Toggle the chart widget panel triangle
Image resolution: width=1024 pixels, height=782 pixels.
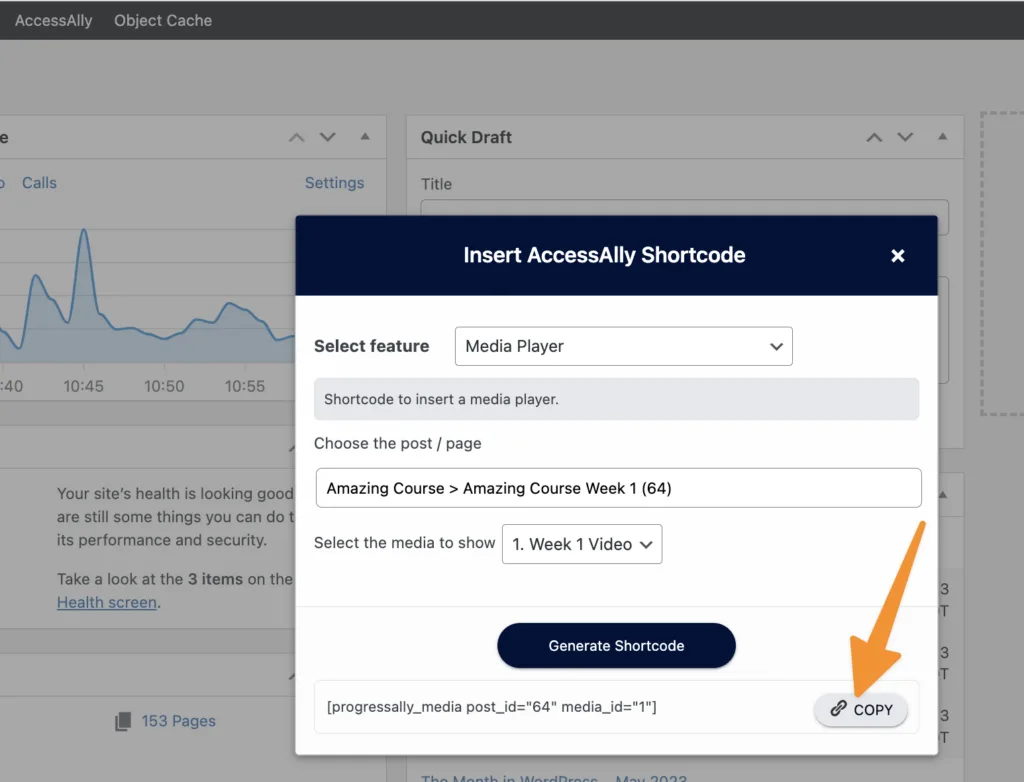click(x=364, y=137)
